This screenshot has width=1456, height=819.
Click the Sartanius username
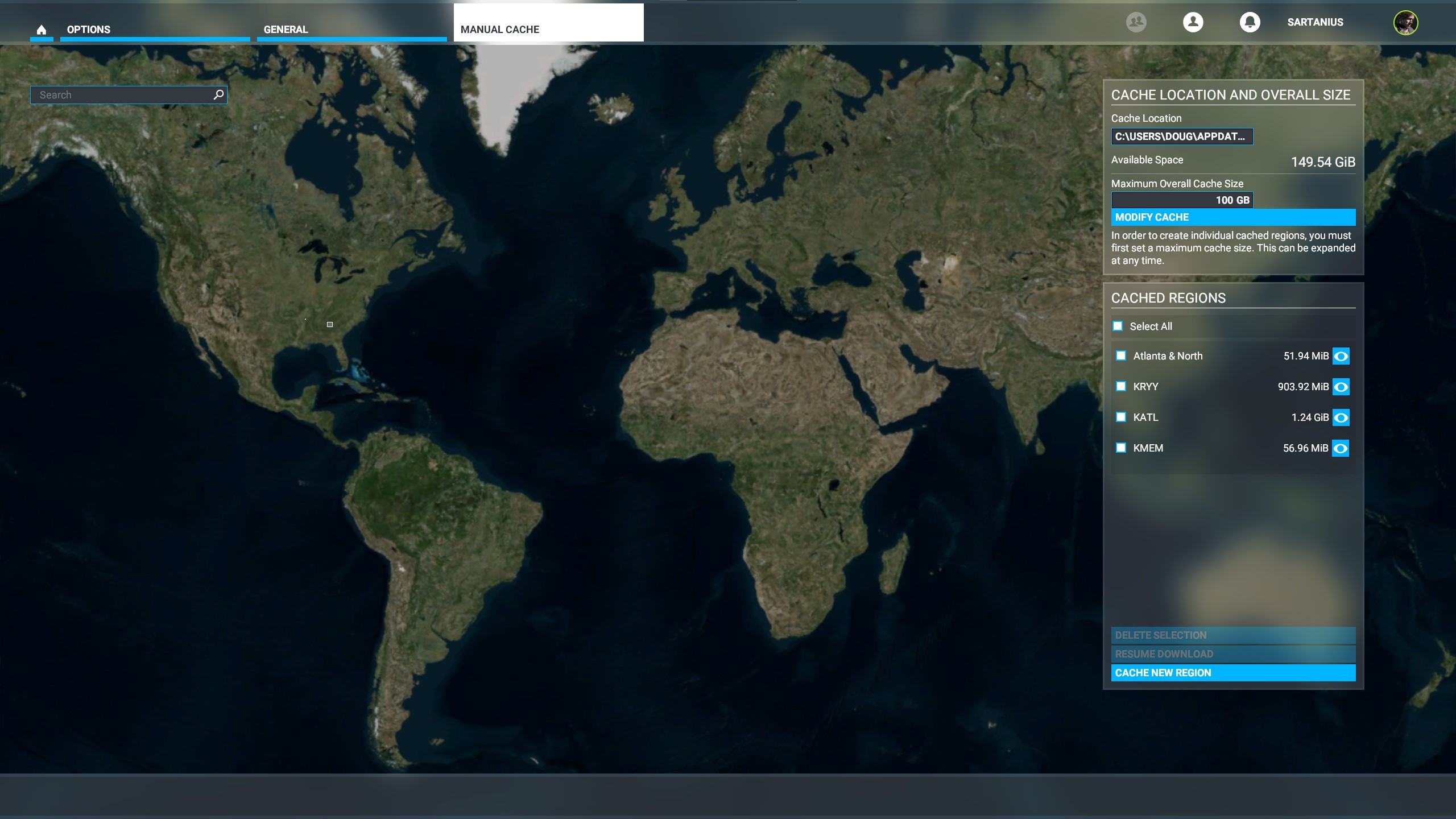point(1315,22)
